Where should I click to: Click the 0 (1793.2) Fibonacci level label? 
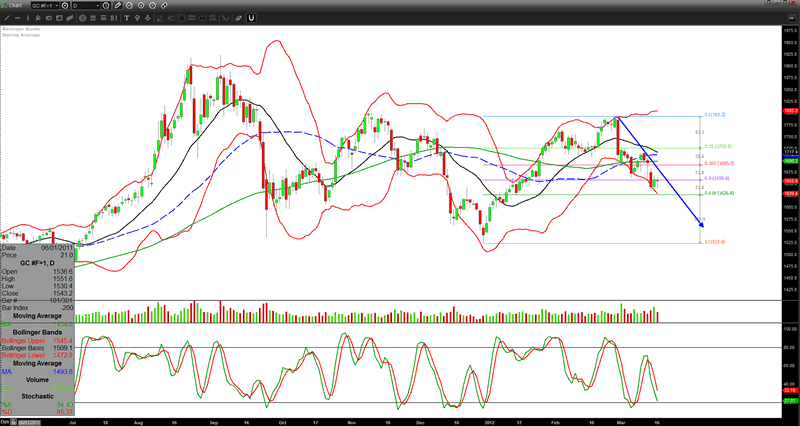[715, 115]
